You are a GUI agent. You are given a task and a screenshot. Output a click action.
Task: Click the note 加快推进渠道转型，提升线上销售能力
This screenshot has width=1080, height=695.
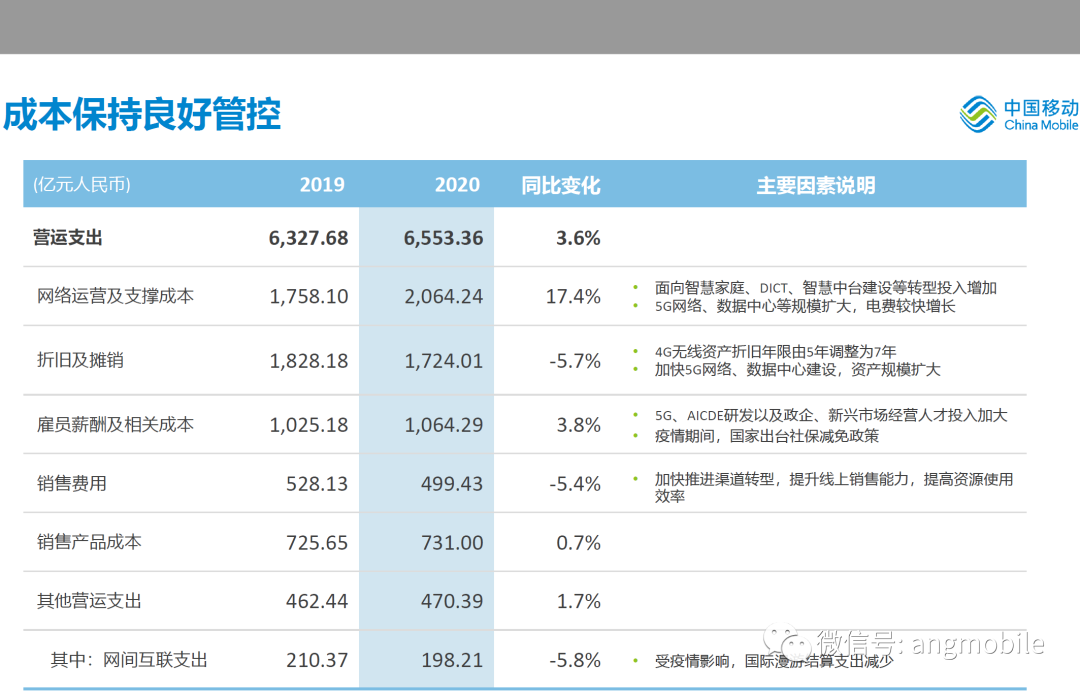point(782,479)
